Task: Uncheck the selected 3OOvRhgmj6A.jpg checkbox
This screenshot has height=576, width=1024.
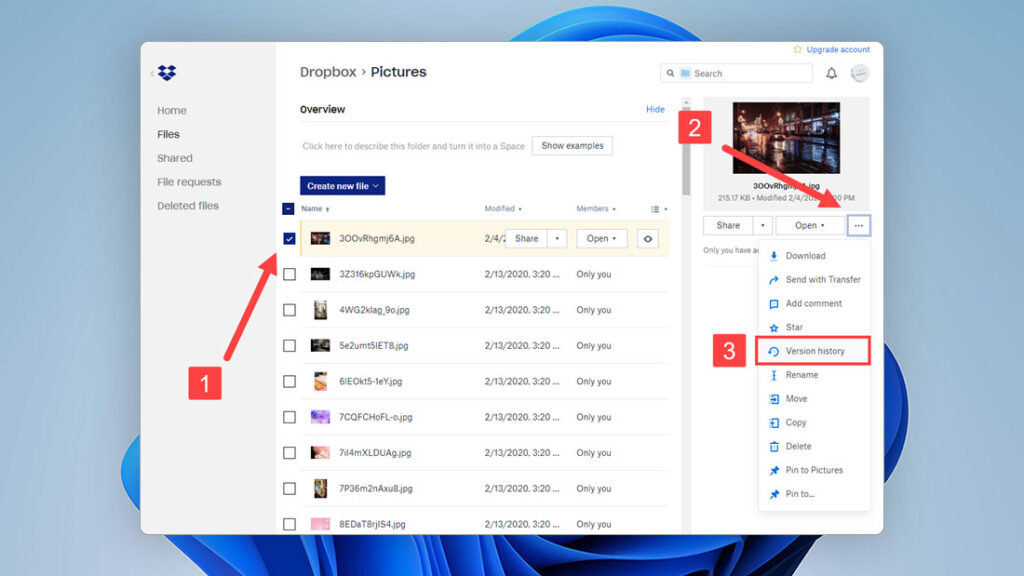Action: [289, 239]
